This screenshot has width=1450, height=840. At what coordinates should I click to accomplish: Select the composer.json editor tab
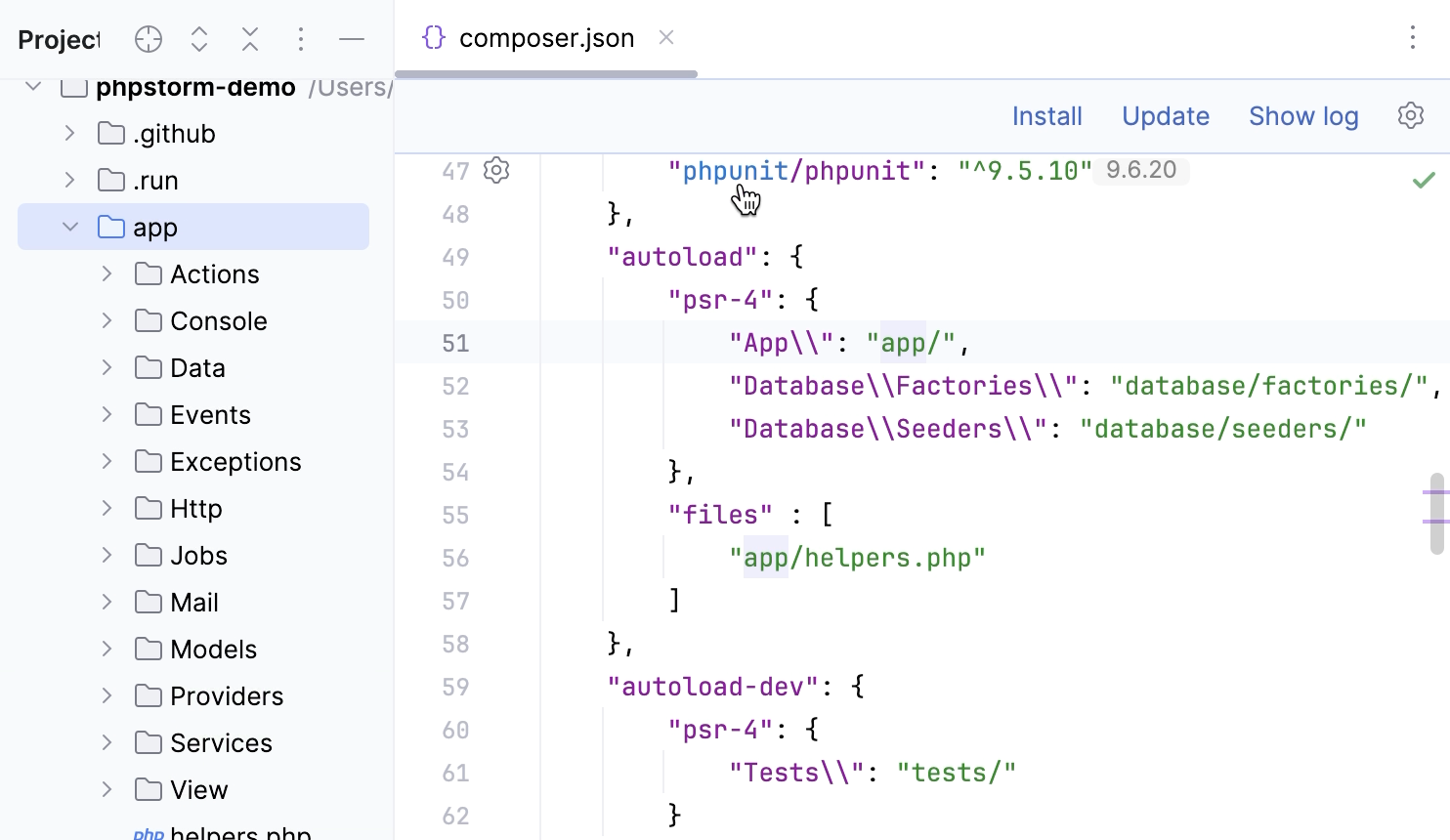click(545, 37)
